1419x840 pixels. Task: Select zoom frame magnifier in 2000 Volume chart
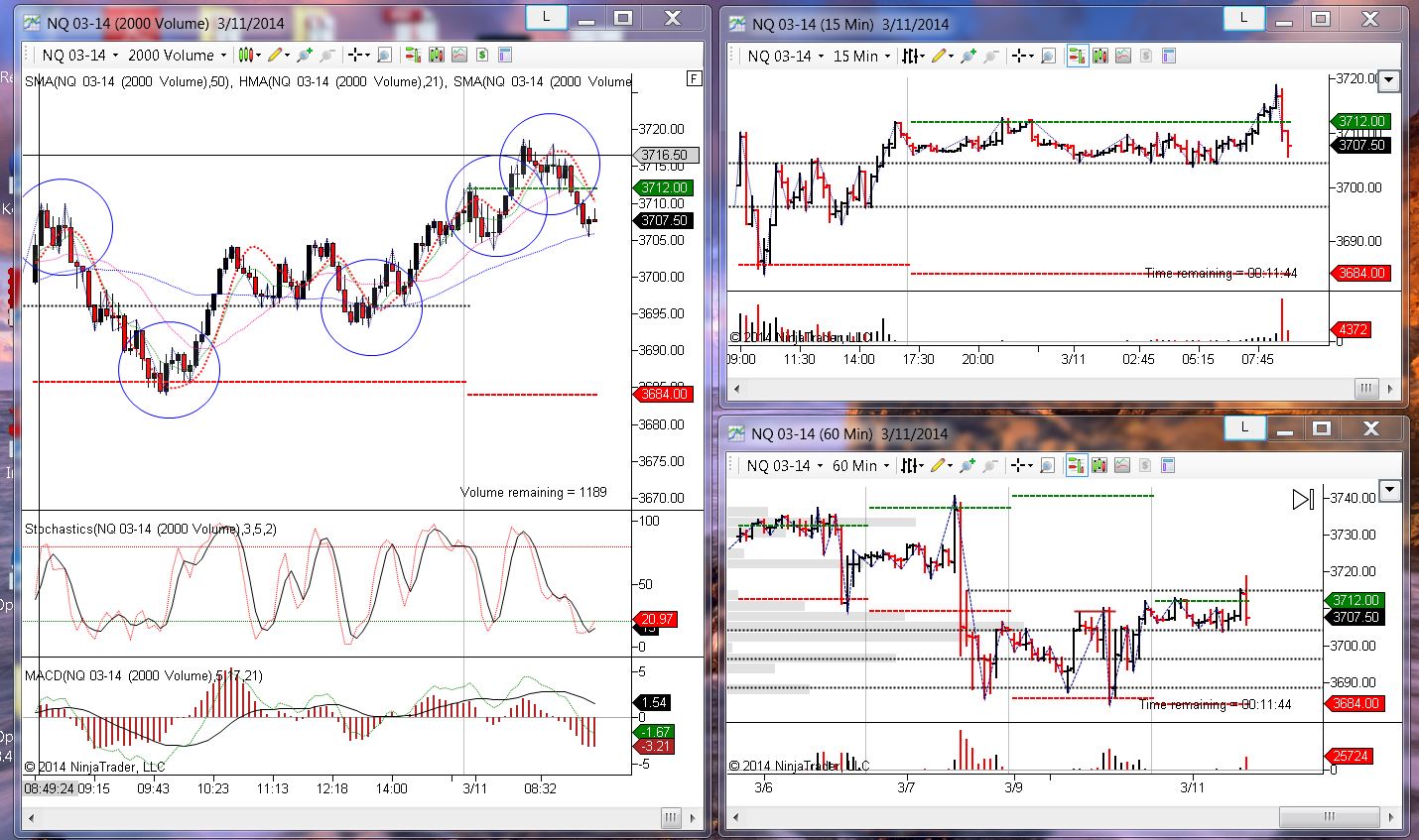[x=384, y=56]
